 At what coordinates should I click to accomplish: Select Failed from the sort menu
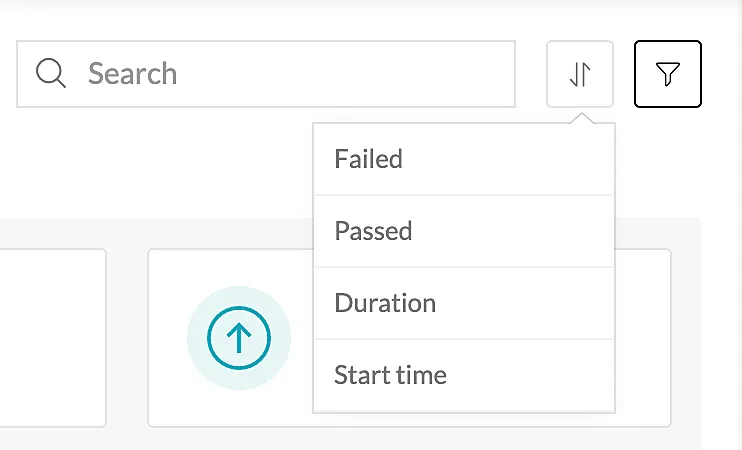[x=464, y=159]
